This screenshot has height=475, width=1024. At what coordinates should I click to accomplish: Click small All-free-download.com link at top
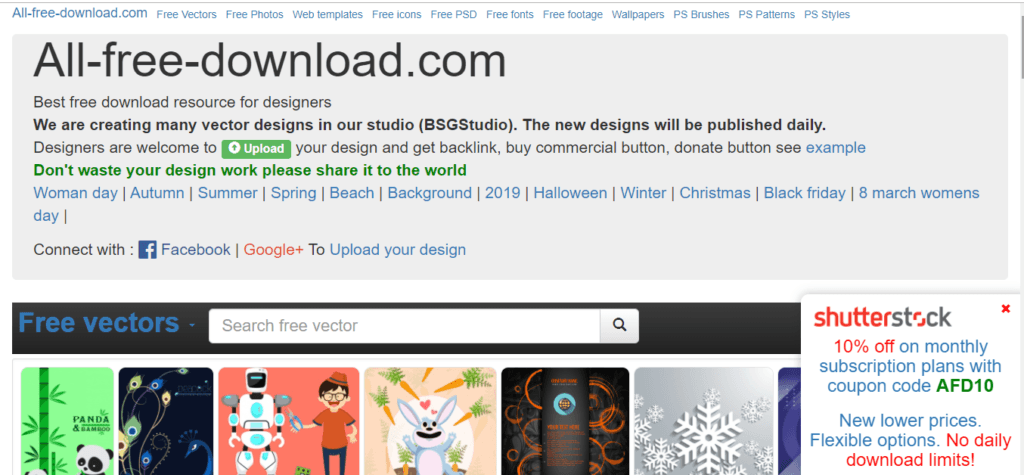click(80, 13)
